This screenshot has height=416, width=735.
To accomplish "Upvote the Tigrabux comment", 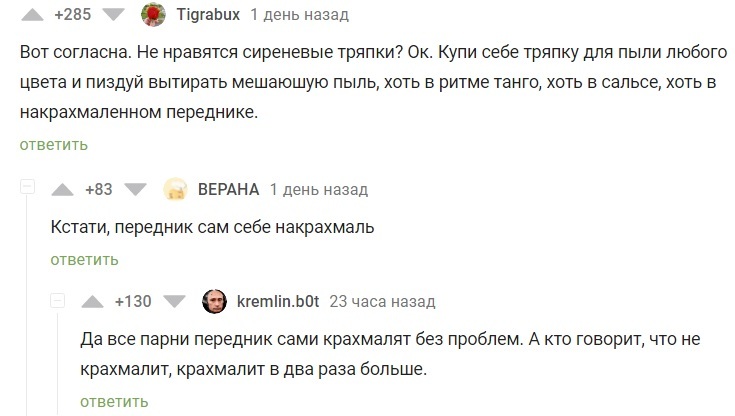I will pyautogui.click(x=31, y=15).
